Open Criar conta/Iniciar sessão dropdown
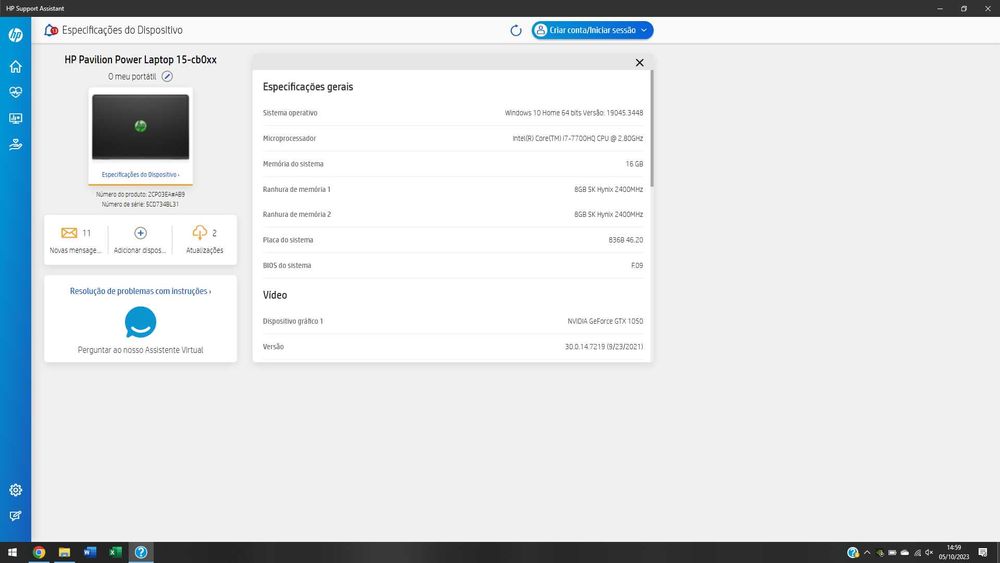1000x563 pixels. tap(592, 30)
